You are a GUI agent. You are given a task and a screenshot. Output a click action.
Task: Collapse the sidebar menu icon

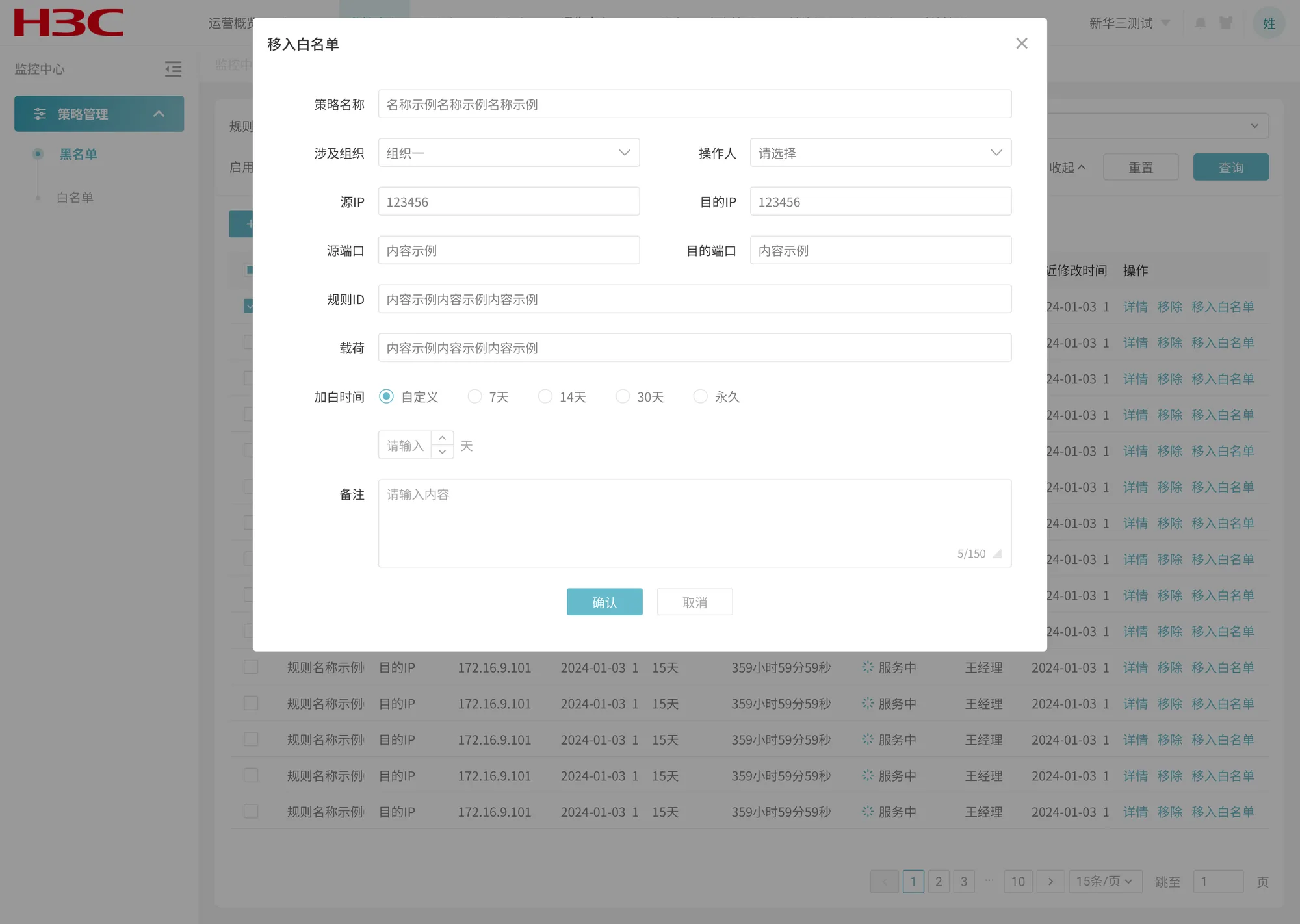[x=173, y=69]
